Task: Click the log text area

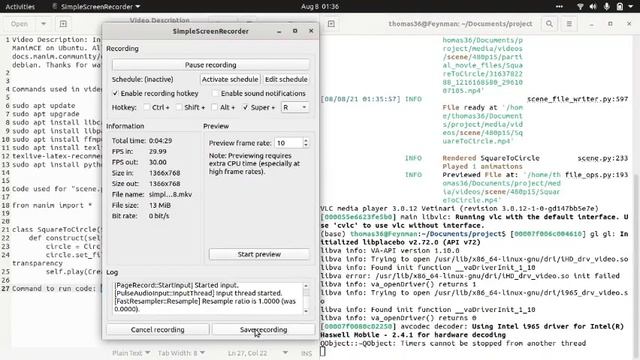Action: (208, 297)
